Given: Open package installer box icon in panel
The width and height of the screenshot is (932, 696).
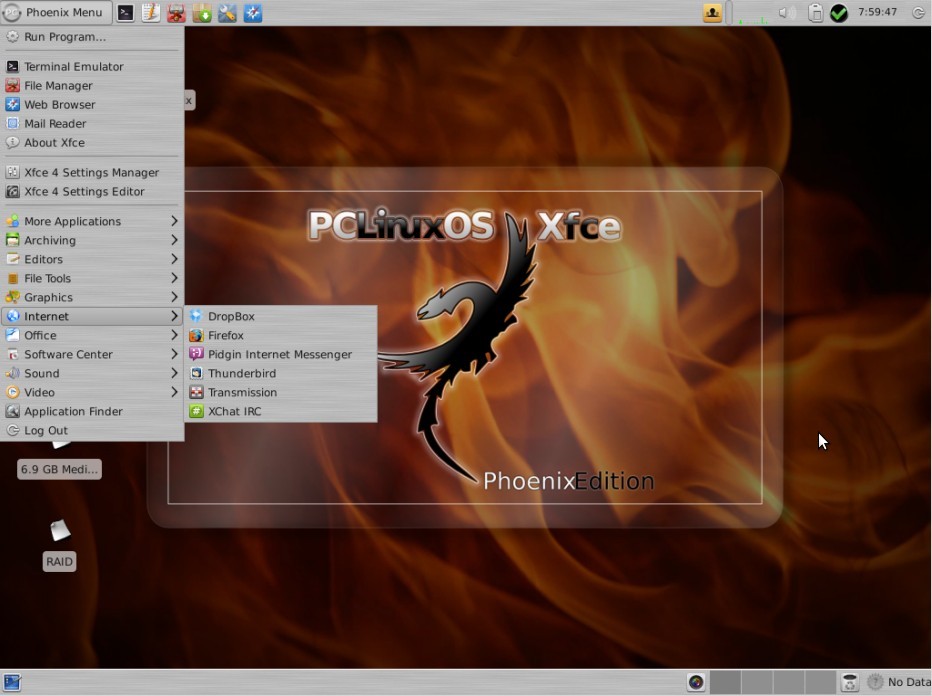Looking at the screenshot, I should click(201, 12).
